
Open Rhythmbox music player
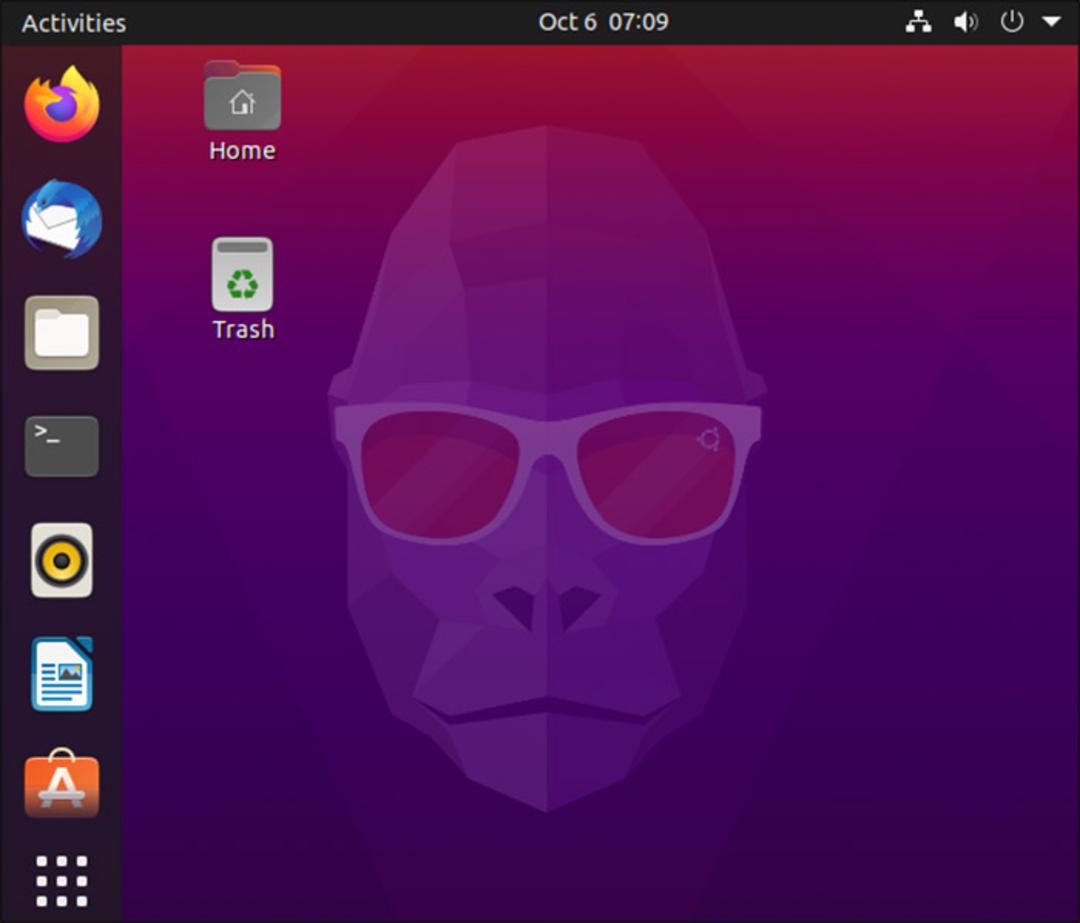pyautogui.click(x=62, y=560)
